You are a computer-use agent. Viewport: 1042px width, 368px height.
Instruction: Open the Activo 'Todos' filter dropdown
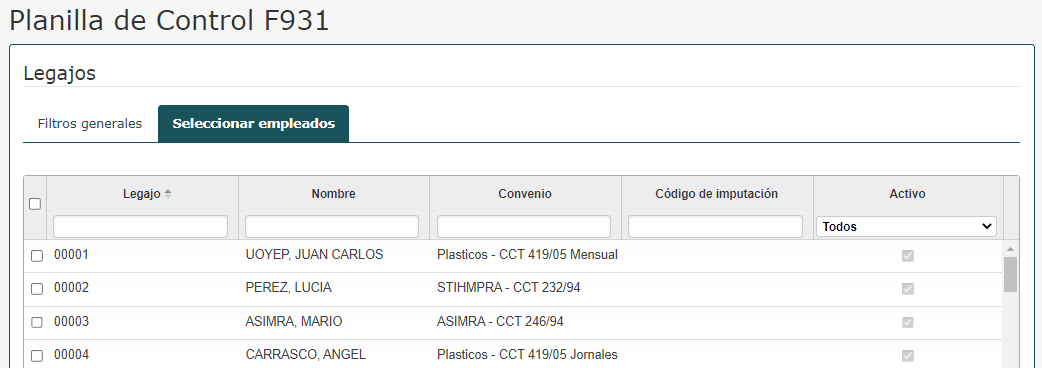pyautogui.click(x=906, y=227)
